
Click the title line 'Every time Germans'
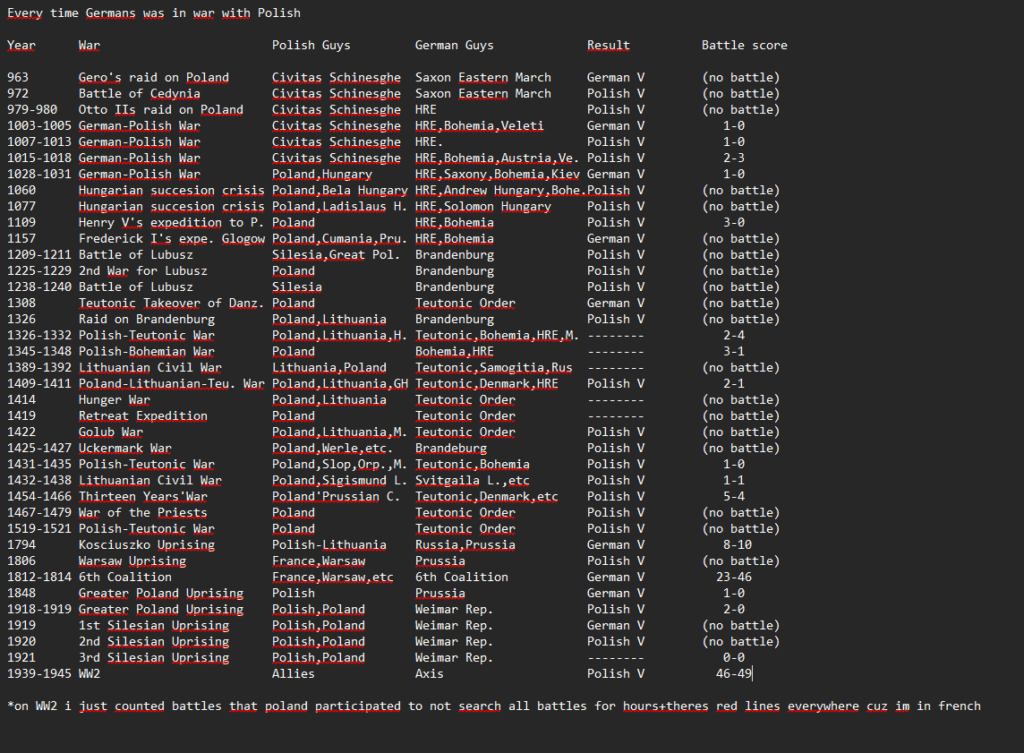[x=154, y=13]
